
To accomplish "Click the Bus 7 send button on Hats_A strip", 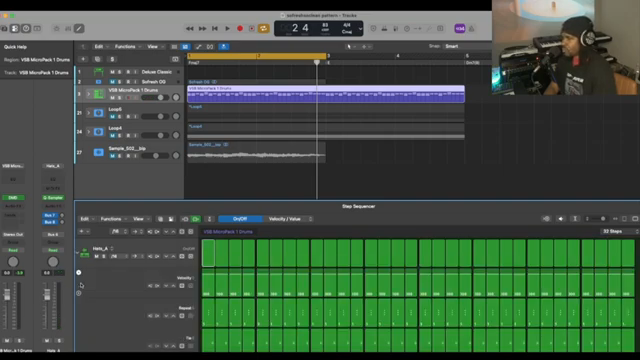I will [x=50, y=215].
